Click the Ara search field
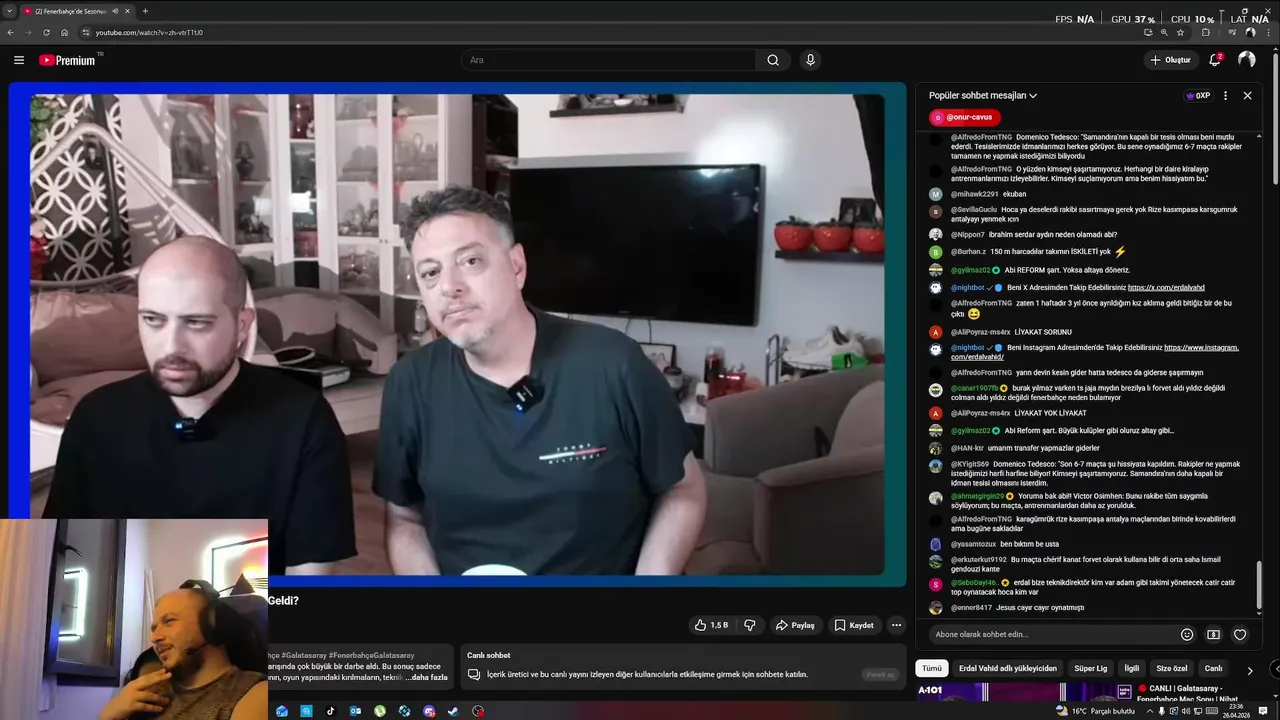 click(610, 60)
